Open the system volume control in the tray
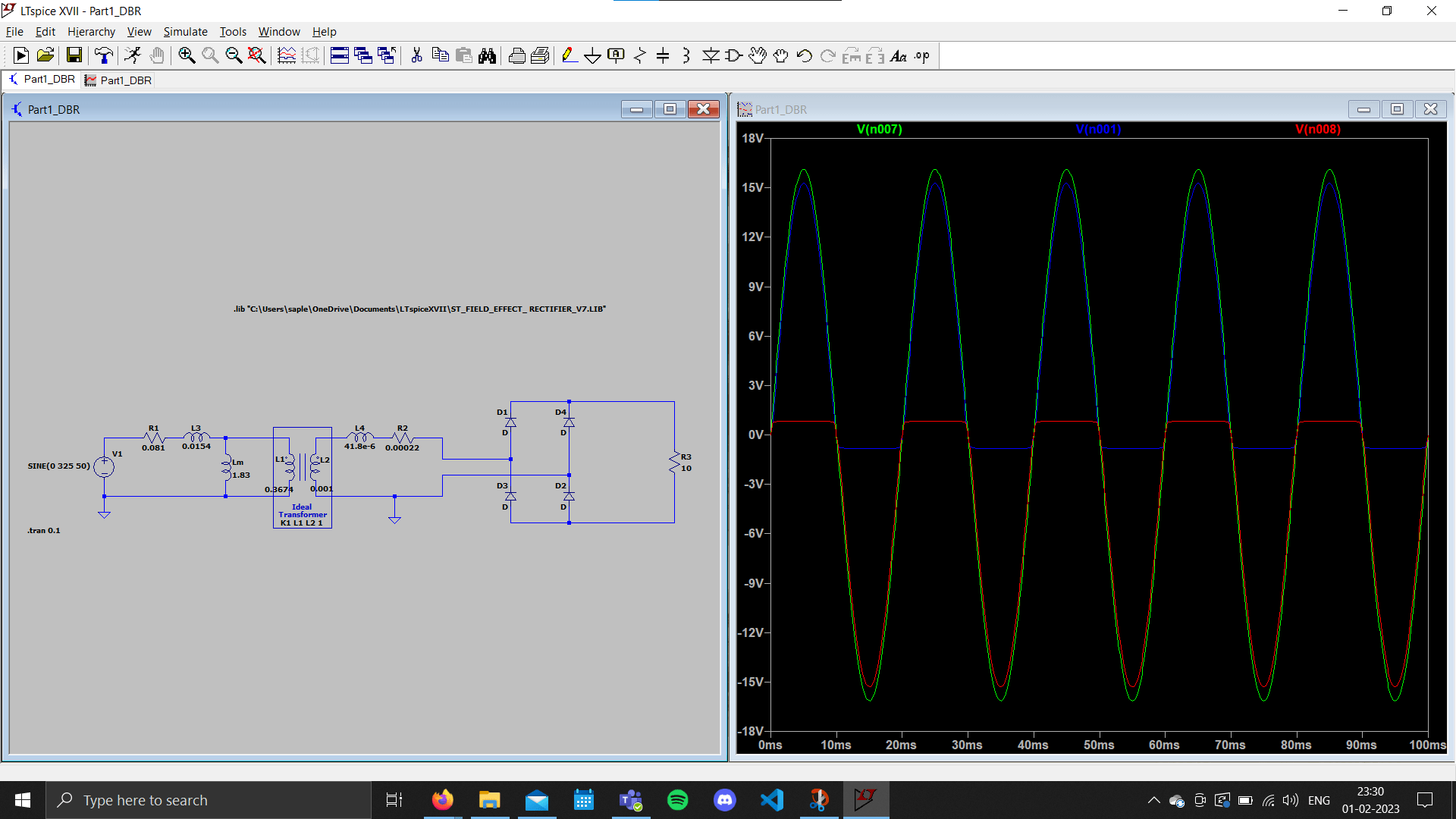The image size is (1456, 819). 1291,799
